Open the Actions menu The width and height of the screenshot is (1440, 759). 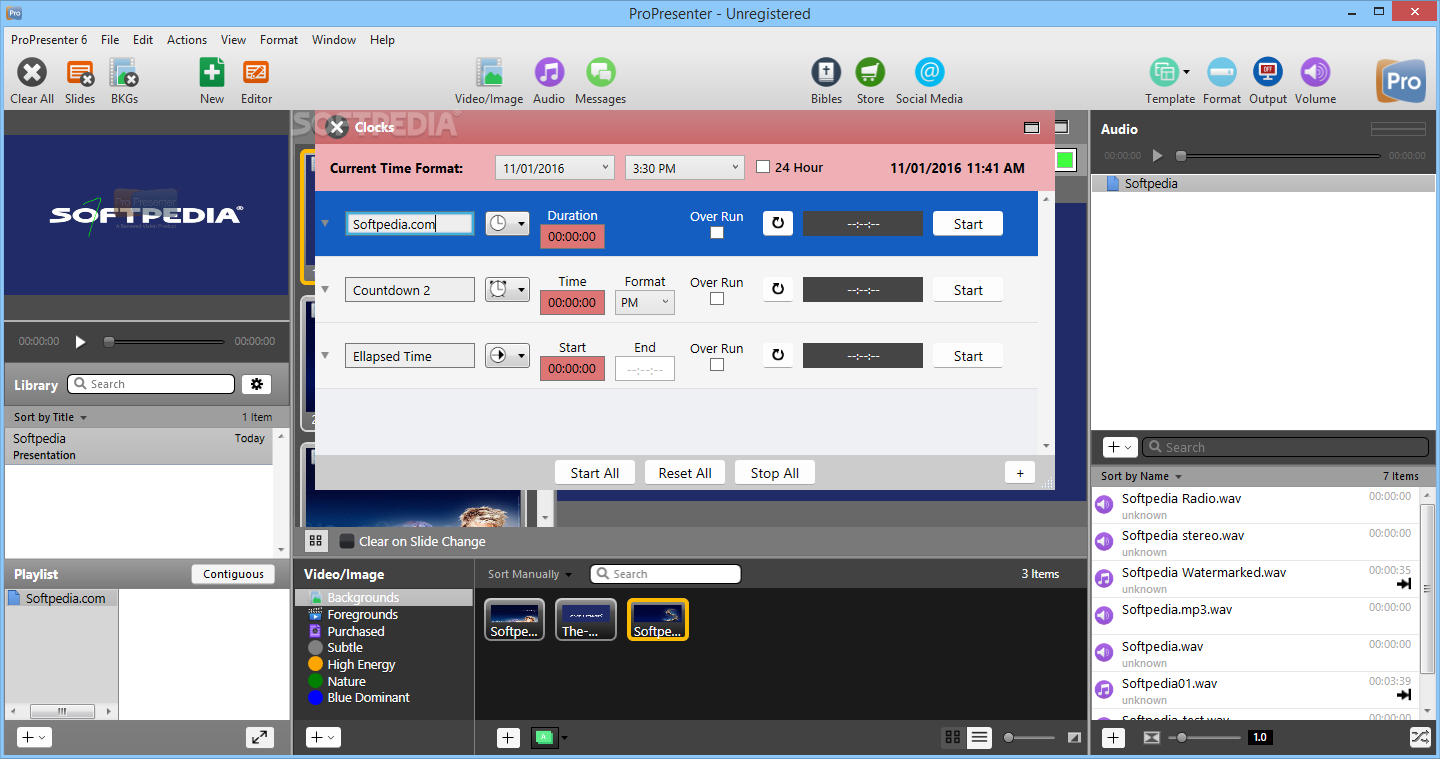[187, 40]
